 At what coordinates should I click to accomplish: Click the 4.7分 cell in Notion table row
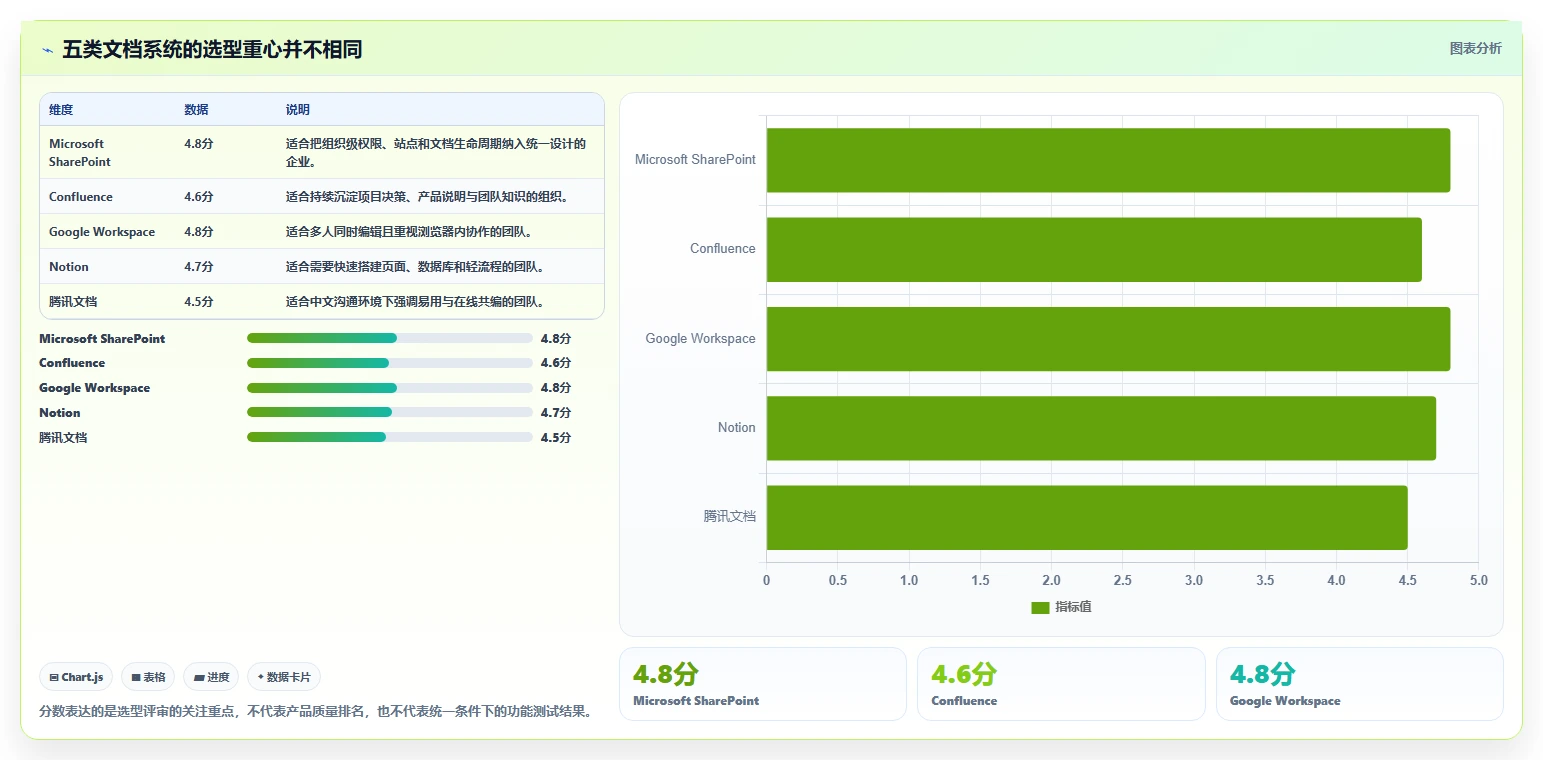point(198,267)
